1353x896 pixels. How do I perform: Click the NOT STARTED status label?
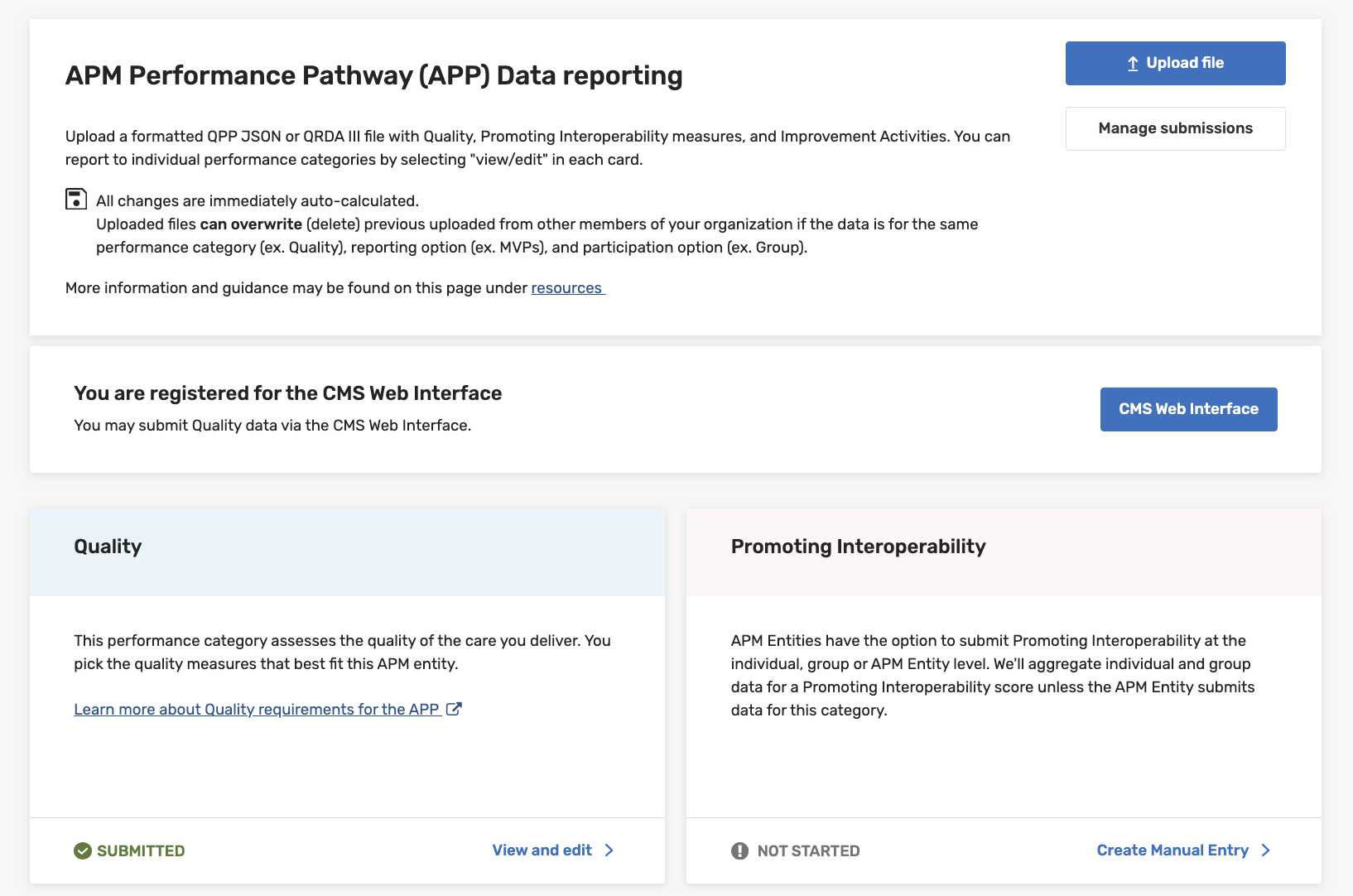(808, 851)
